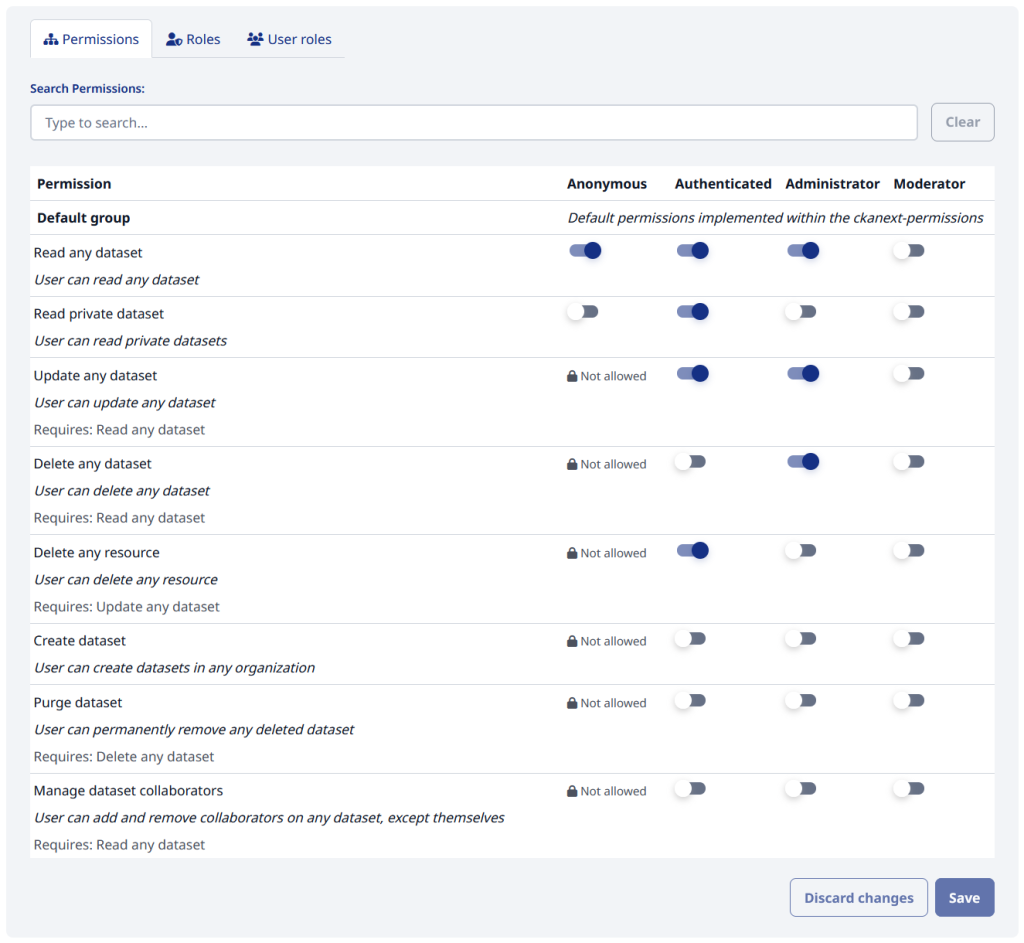Disable Update any dataset for Administrator

[x=803, y=374]
